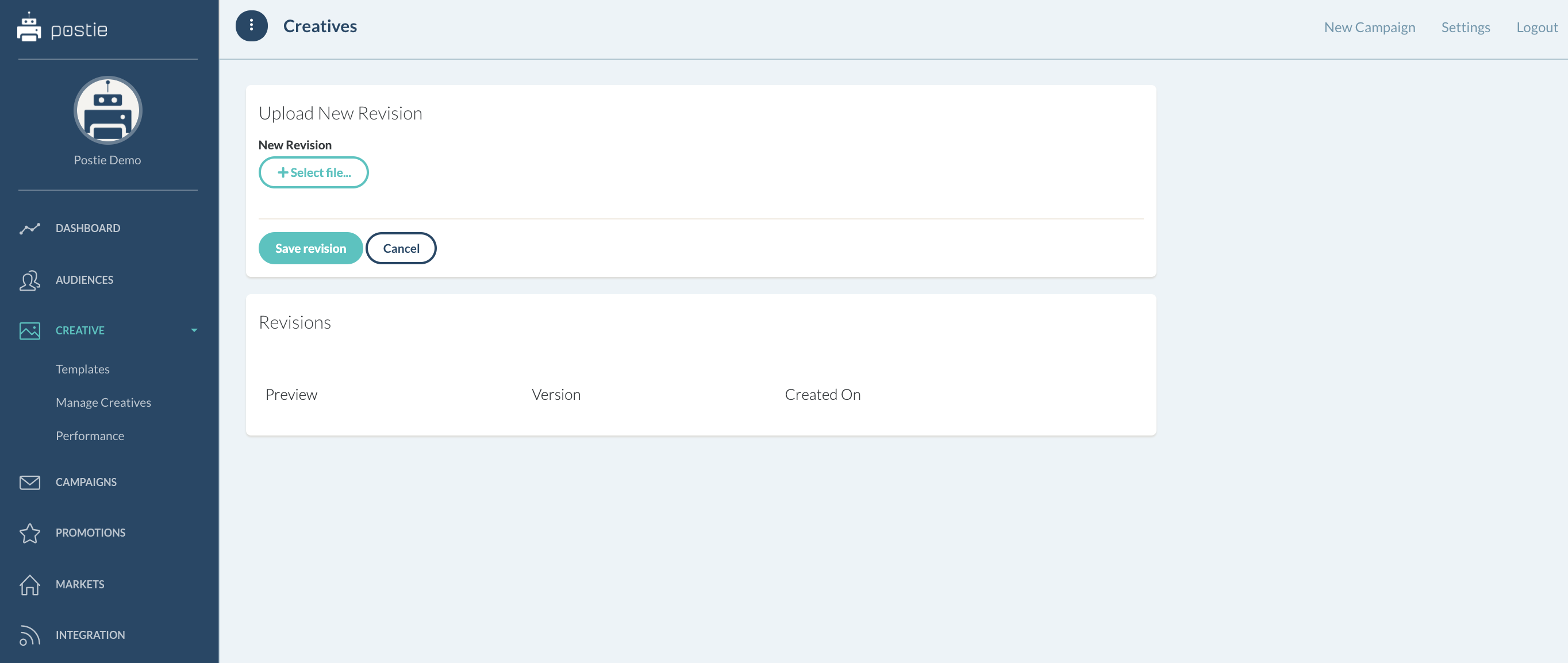Cancel the revision upload
1568x663 pixels.
pos(401,248)
